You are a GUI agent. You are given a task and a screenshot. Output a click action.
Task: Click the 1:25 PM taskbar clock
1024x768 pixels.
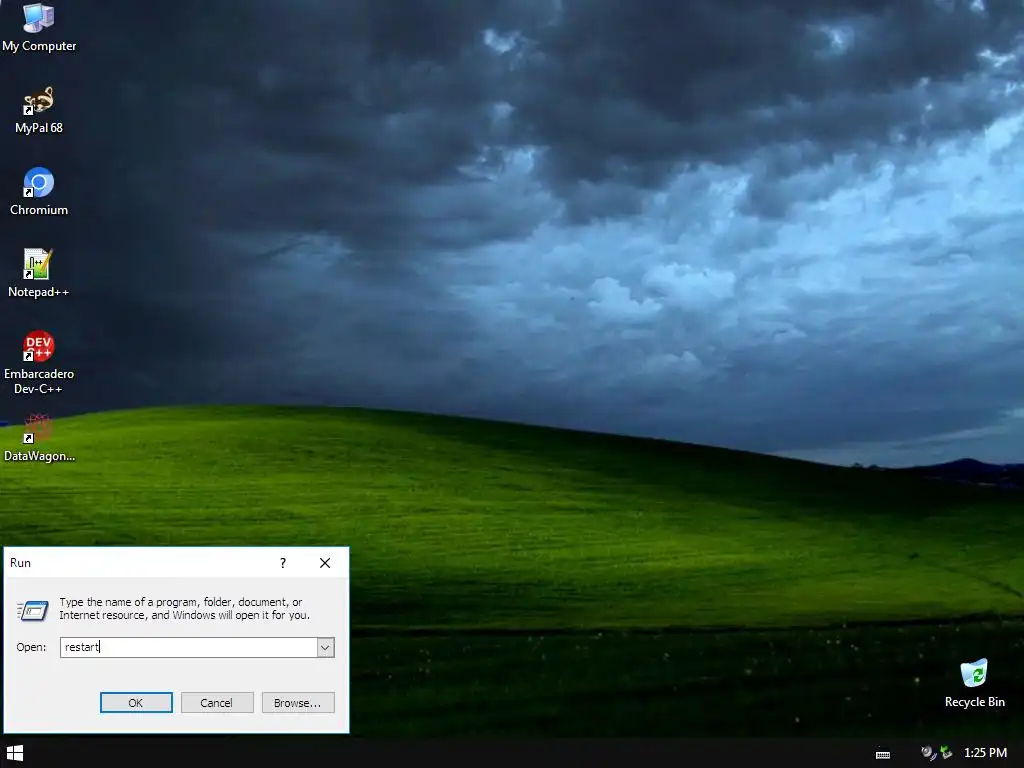pyautogui.click(x=985, y=753)
